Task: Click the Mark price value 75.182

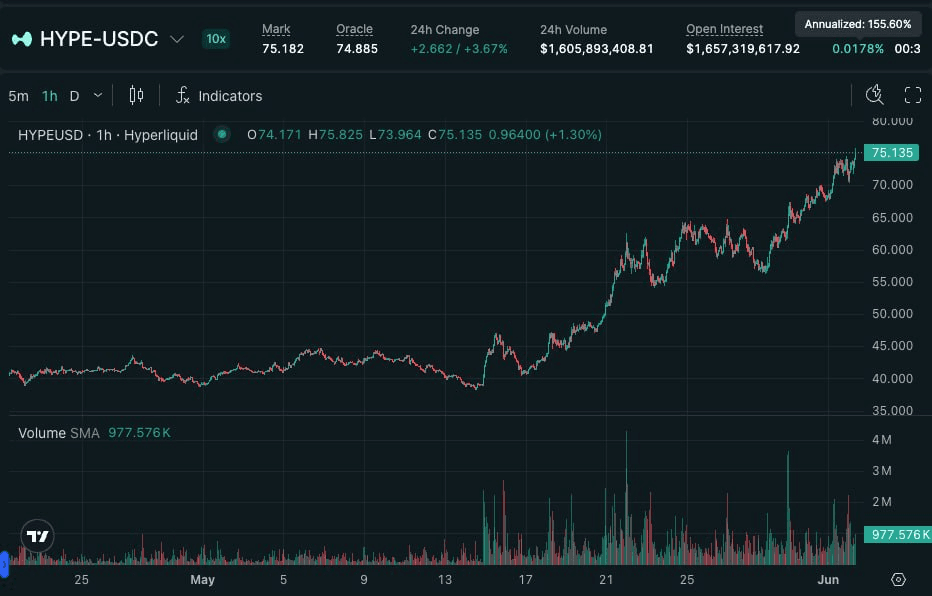Action: pyautogui.click(x=283, y=49)
